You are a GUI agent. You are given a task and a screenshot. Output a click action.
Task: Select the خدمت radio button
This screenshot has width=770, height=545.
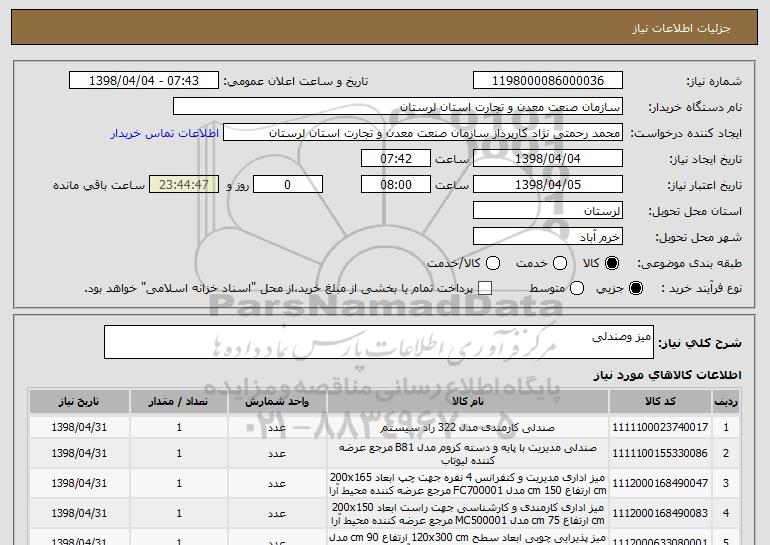point(560,263)
